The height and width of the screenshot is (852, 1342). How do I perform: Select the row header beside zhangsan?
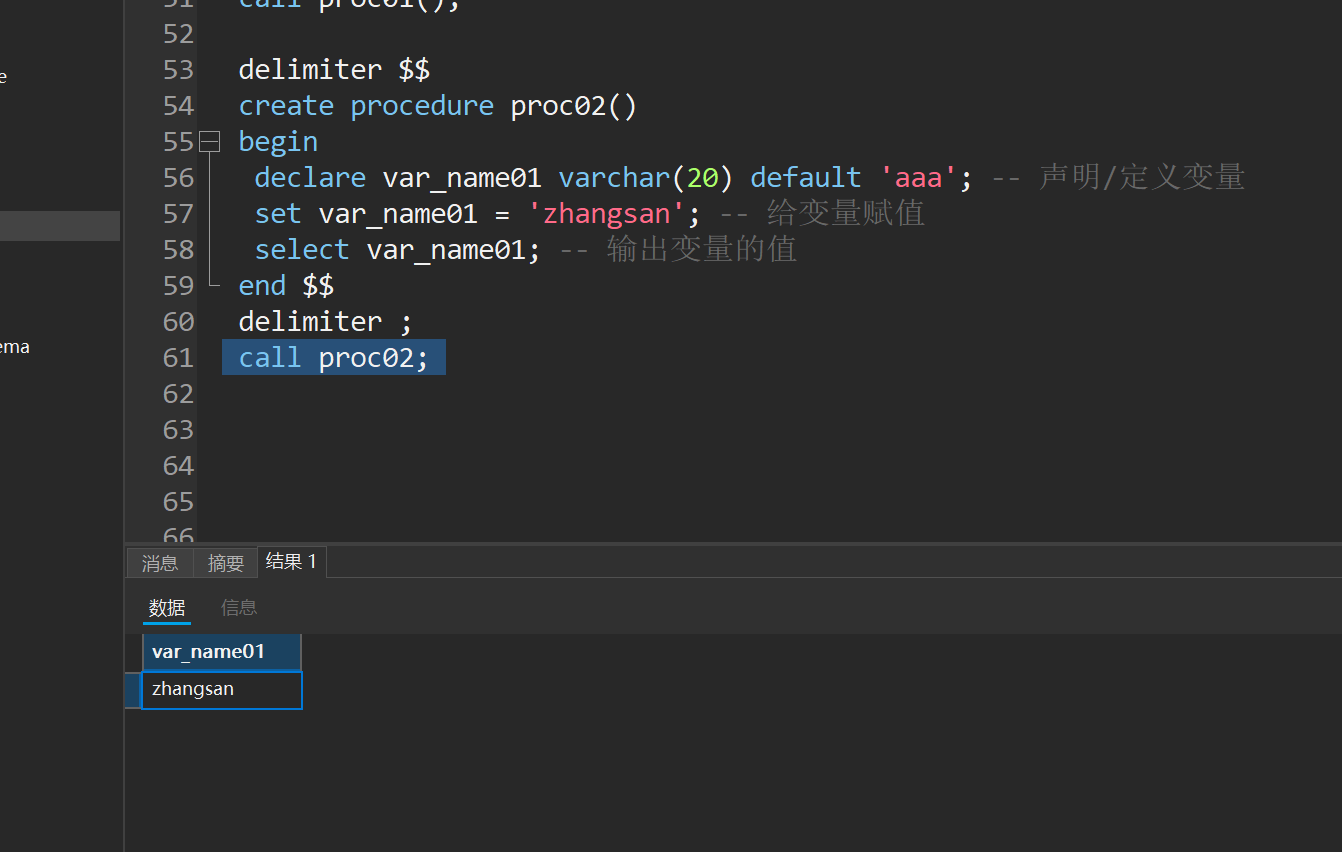tap(133, 690)
